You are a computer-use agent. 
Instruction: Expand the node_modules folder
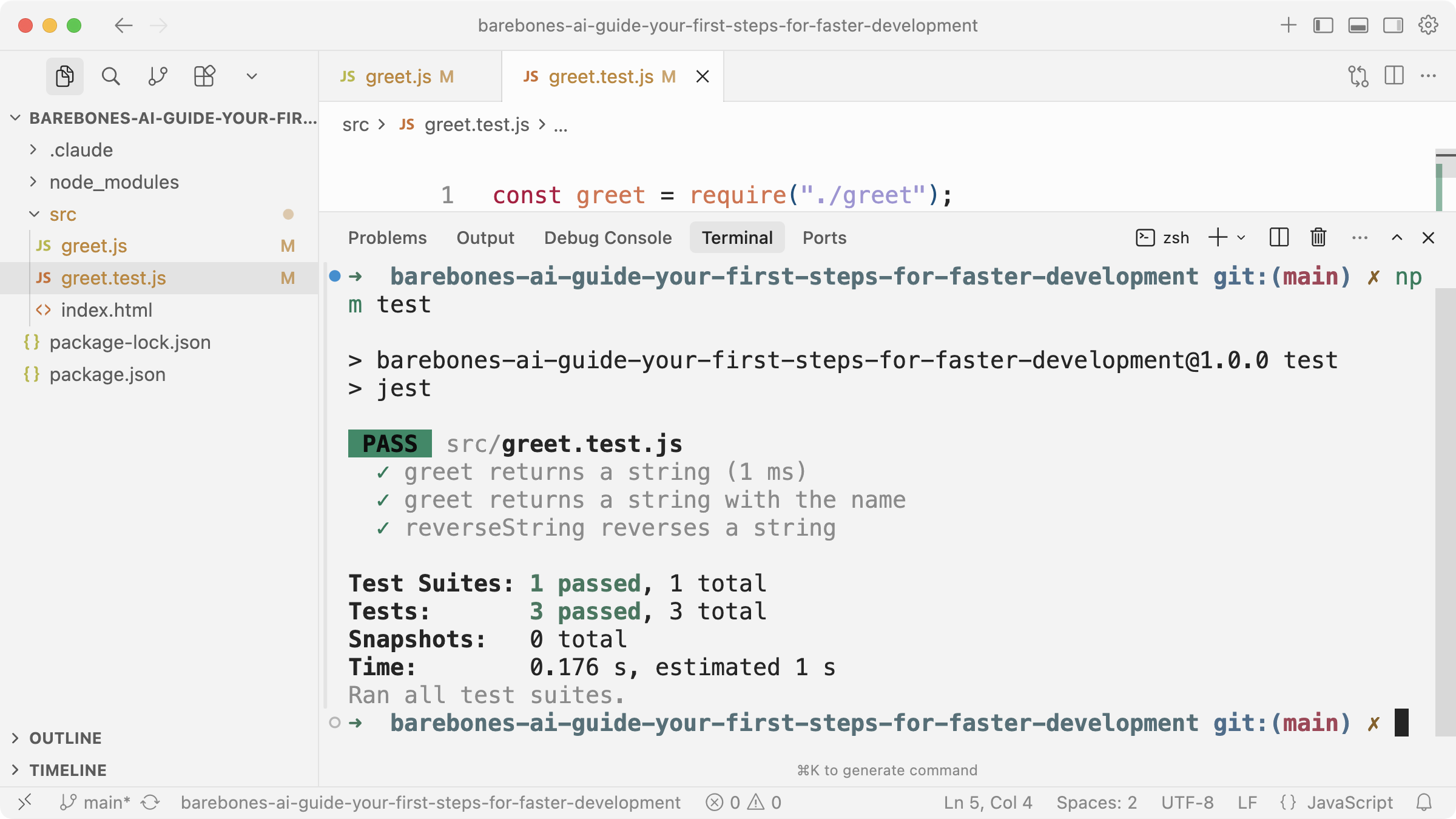(x=114, y=182)
